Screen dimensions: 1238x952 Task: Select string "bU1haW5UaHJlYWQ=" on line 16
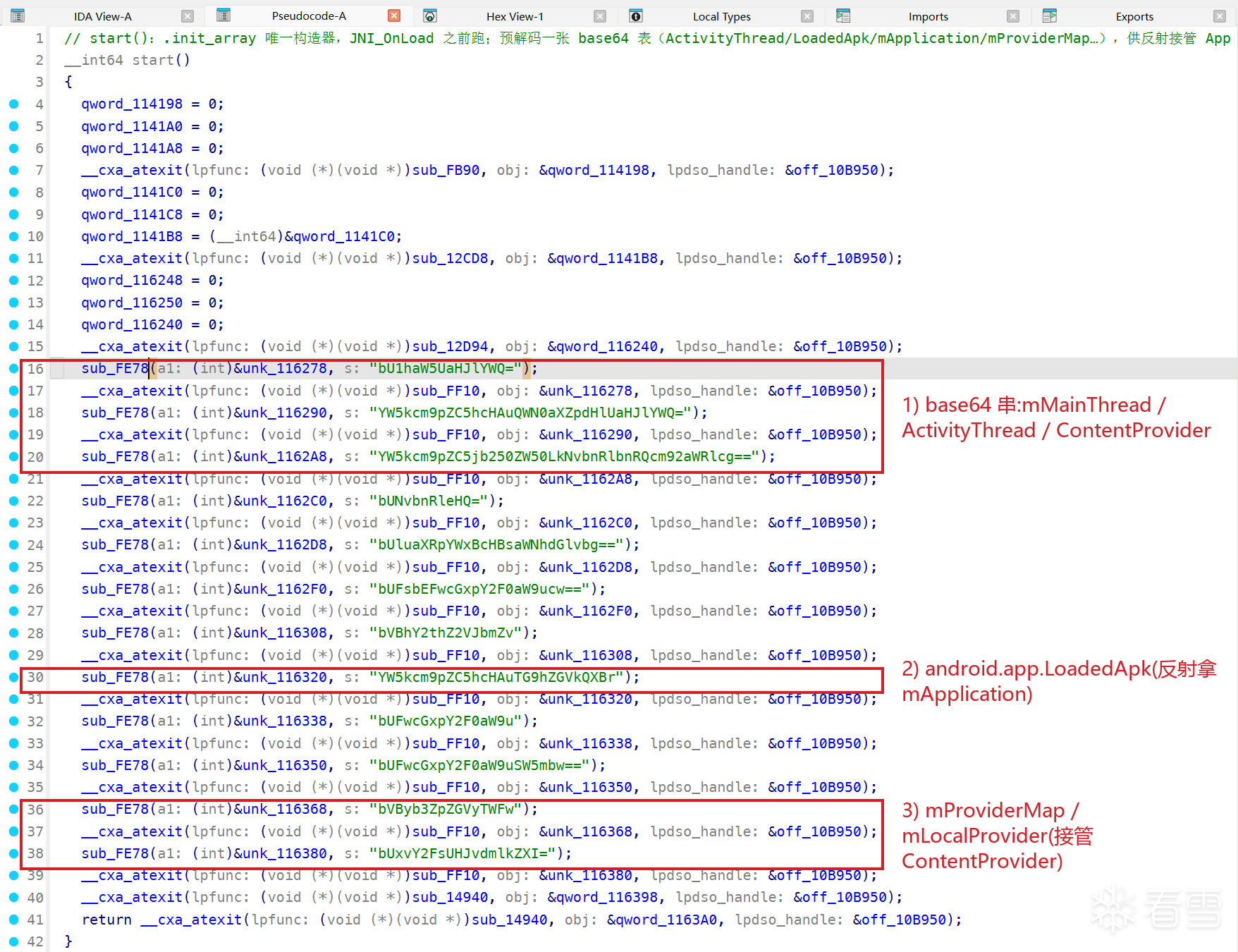[x=446, y=368]
